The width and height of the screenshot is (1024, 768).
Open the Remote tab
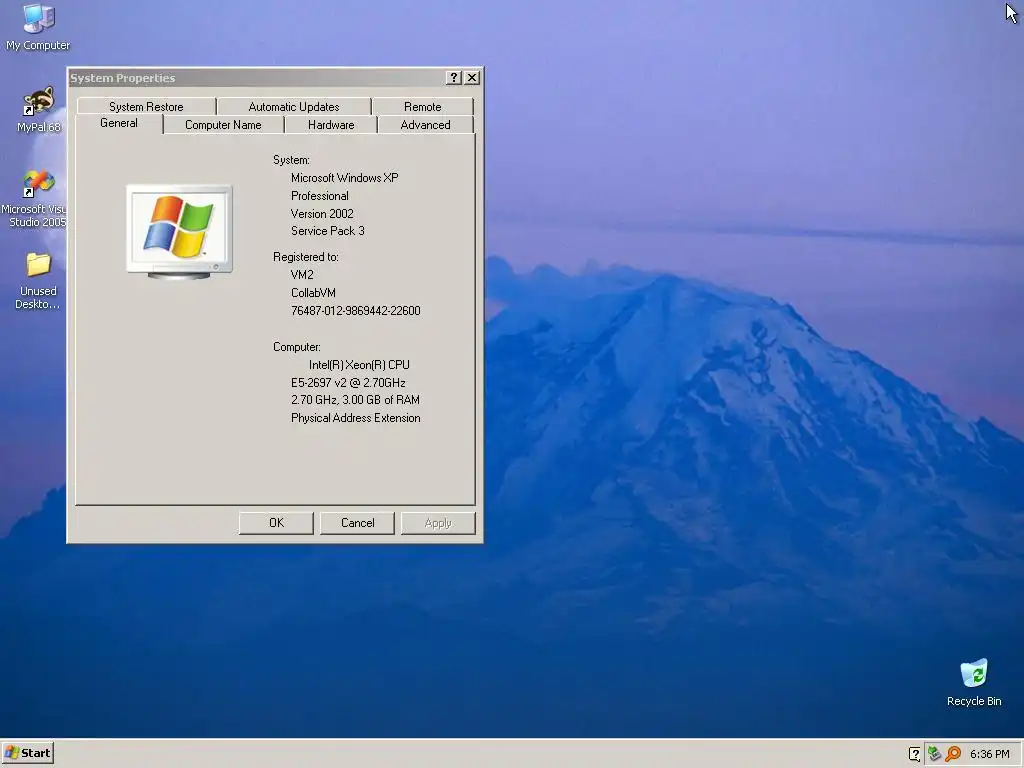point(423,106)
